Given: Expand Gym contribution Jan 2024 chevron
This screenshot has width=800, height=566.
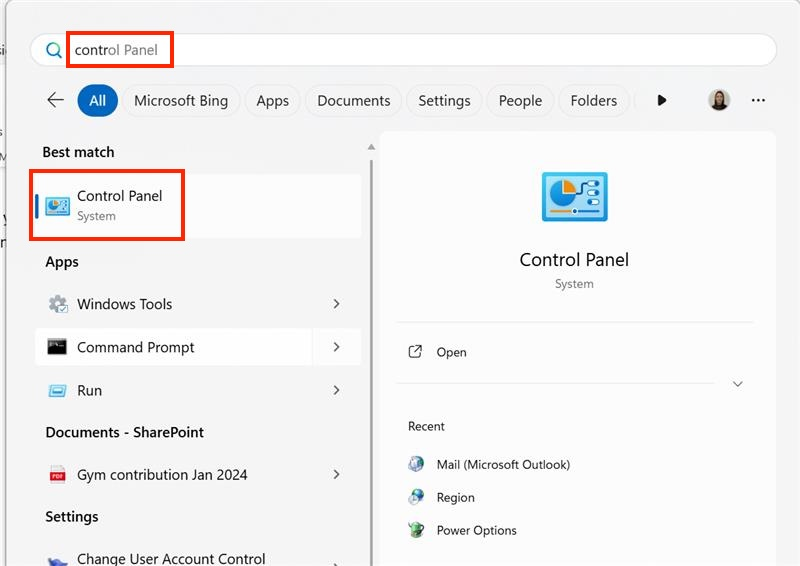Looking at the screenshot, I should click(x=336, y=475).
